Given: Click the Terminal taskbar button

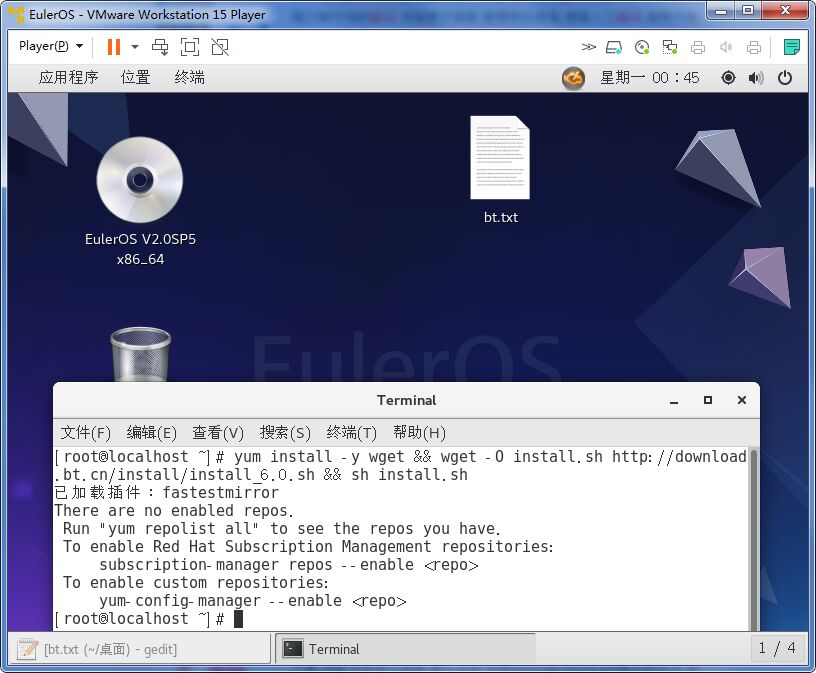Looking at the screenshot, I should [x=405, y=649].
